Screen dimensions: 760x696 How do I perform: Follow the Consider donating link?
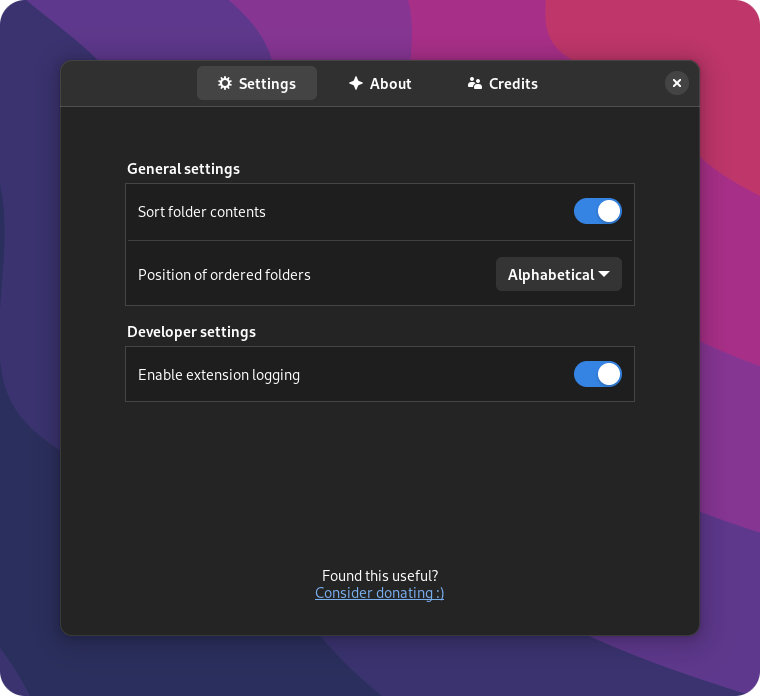[x=380, y=593]
